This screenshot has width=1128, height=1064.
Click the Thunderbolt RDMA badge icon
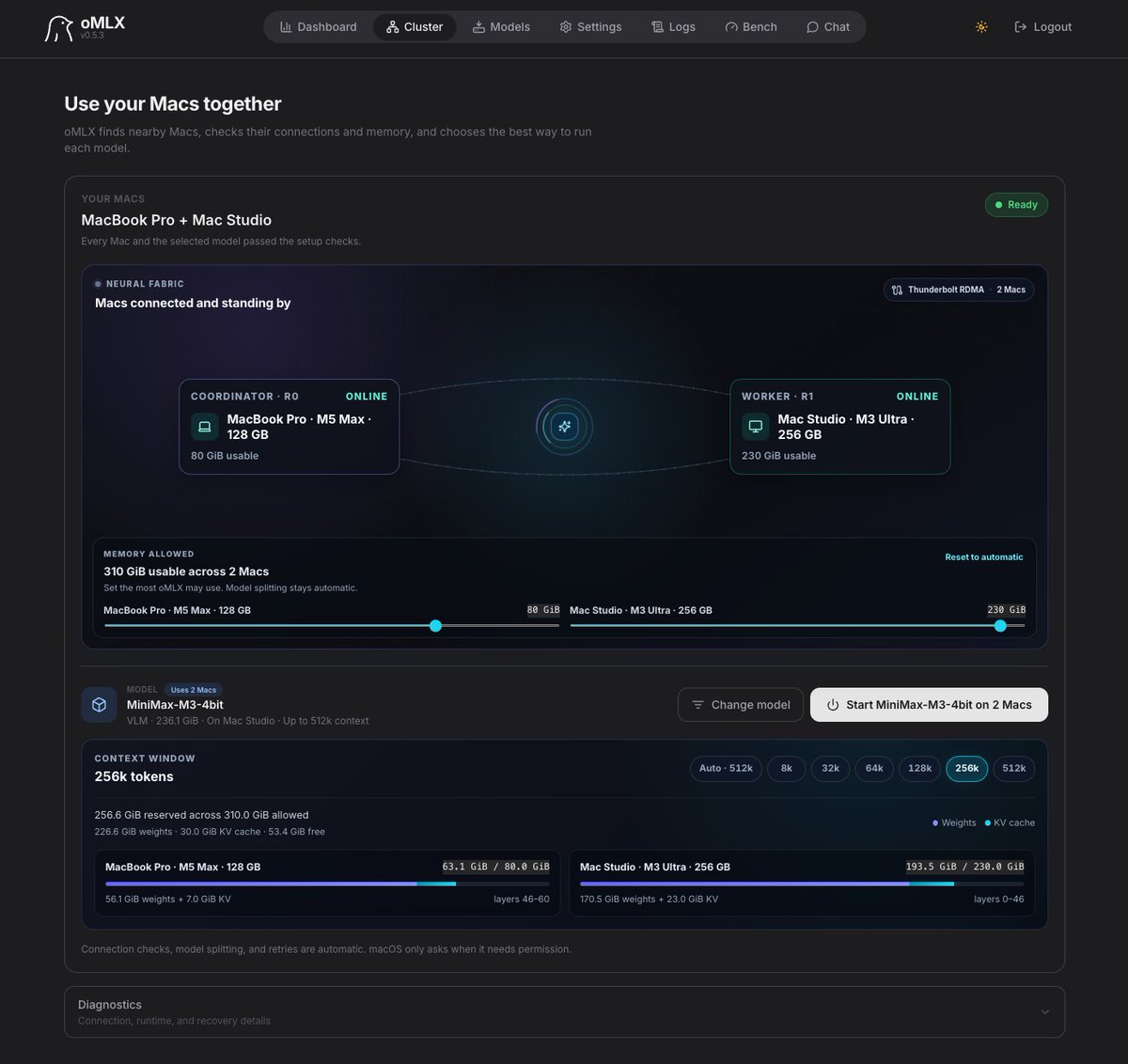[x=897, y=289]
